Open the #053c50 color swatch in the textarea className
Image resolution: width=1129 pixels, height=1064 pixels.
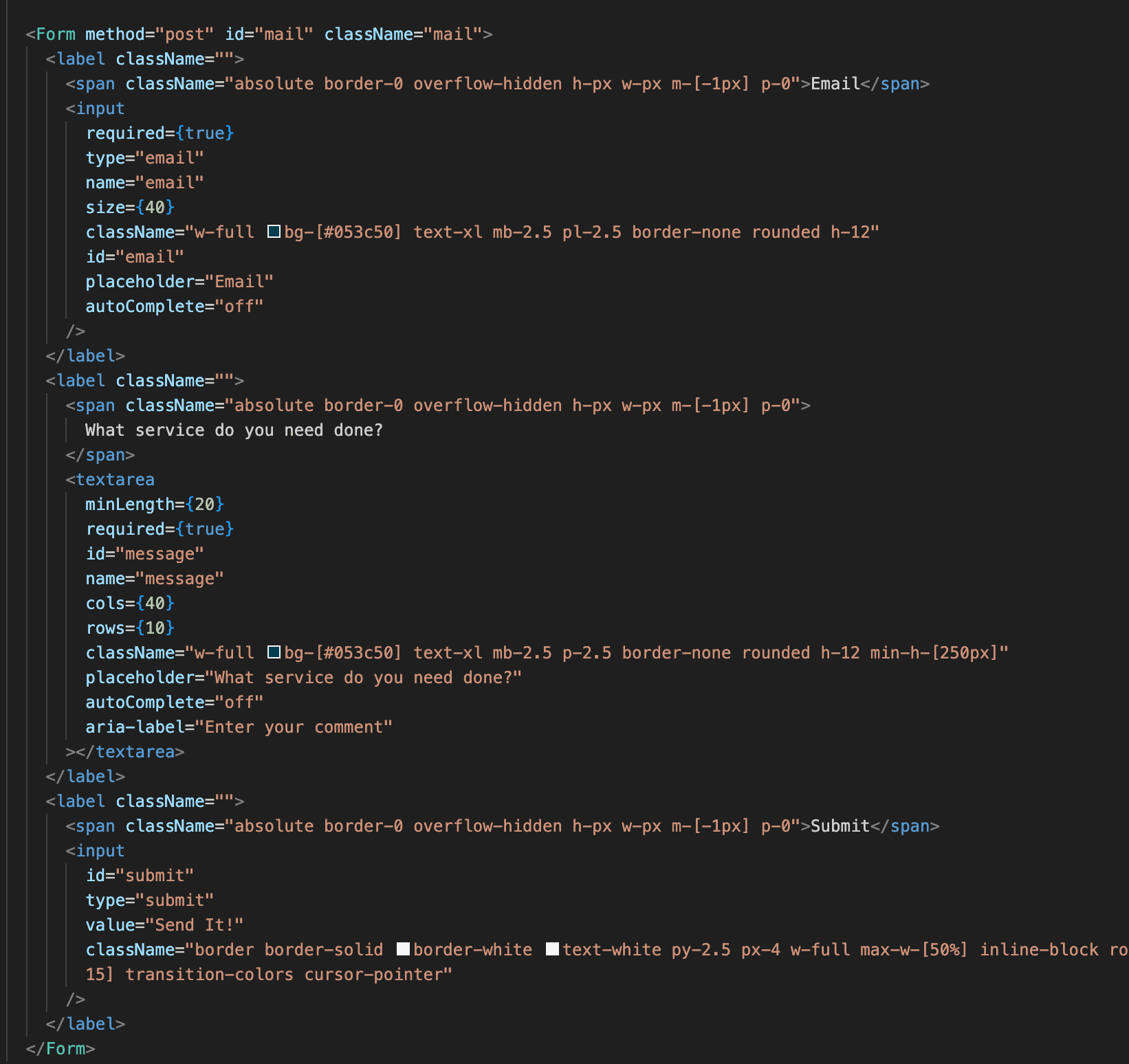click(x=274, y=653)
